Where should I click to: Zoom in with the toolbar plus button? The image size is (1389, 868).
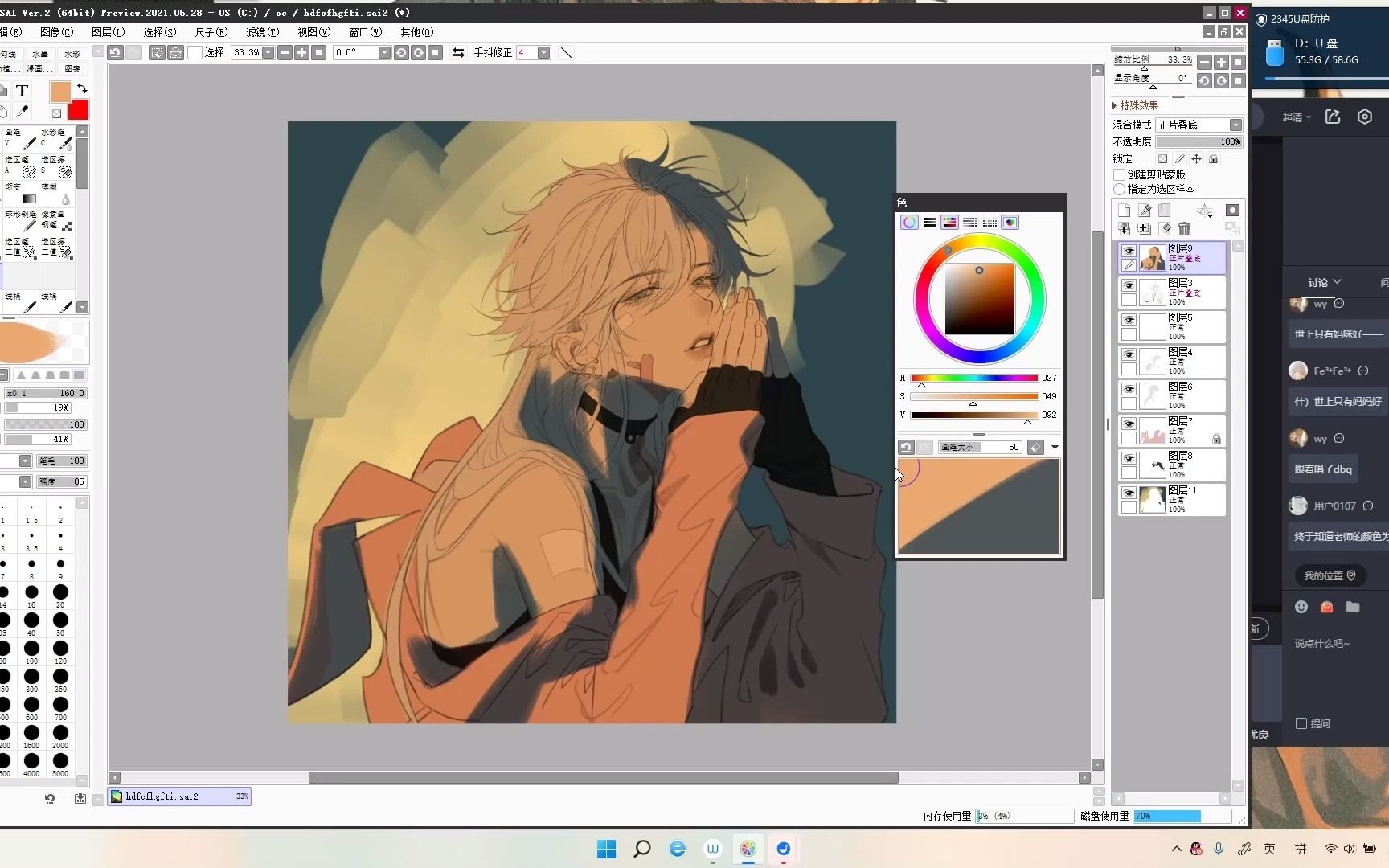click(x=301, y=52)
